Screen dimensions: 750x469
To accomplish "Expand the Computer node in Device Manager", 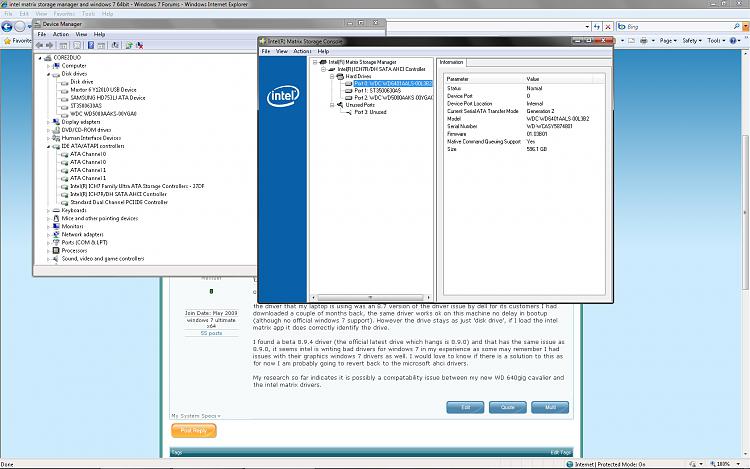I will [x=48, y=66].
